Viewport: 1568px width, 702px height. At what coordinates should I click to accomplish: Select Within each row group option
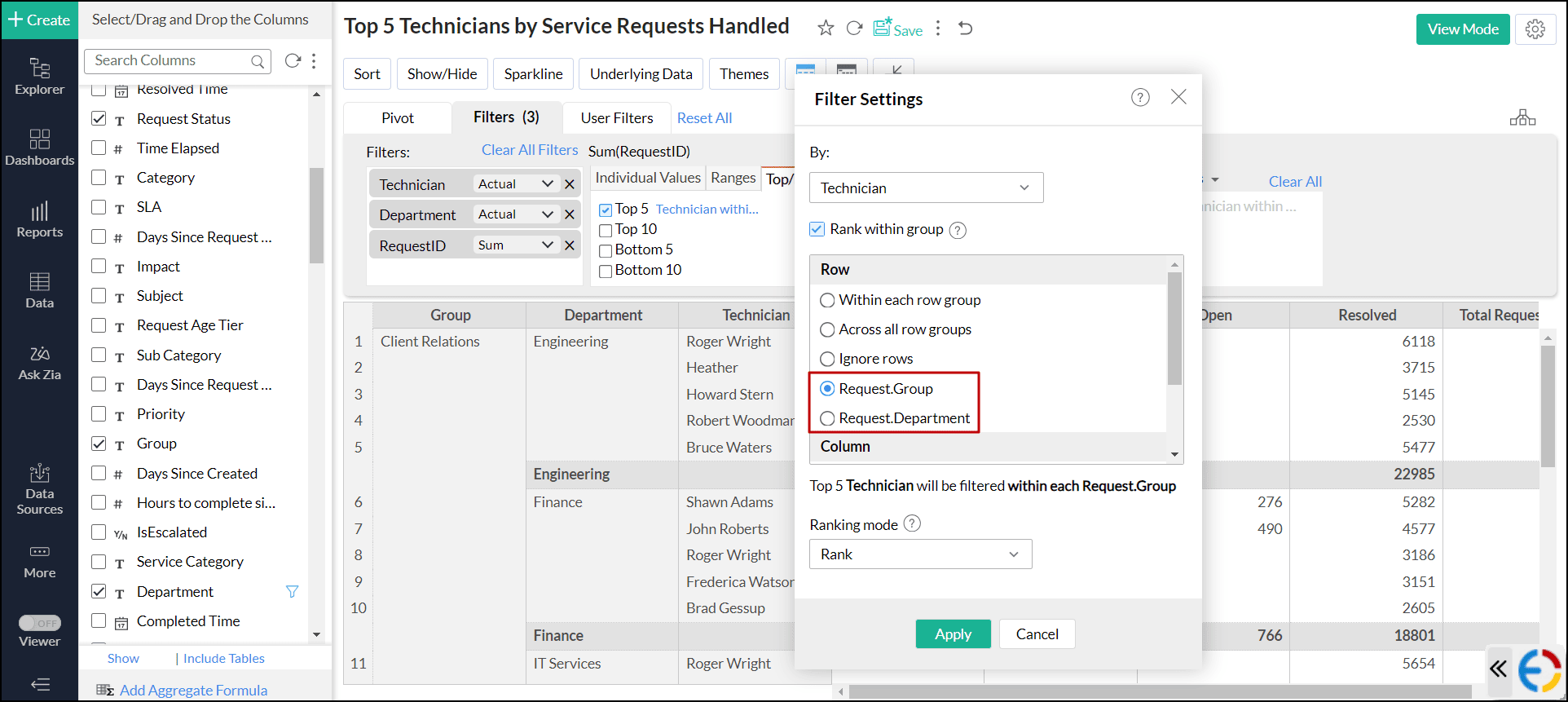[827, 300]
